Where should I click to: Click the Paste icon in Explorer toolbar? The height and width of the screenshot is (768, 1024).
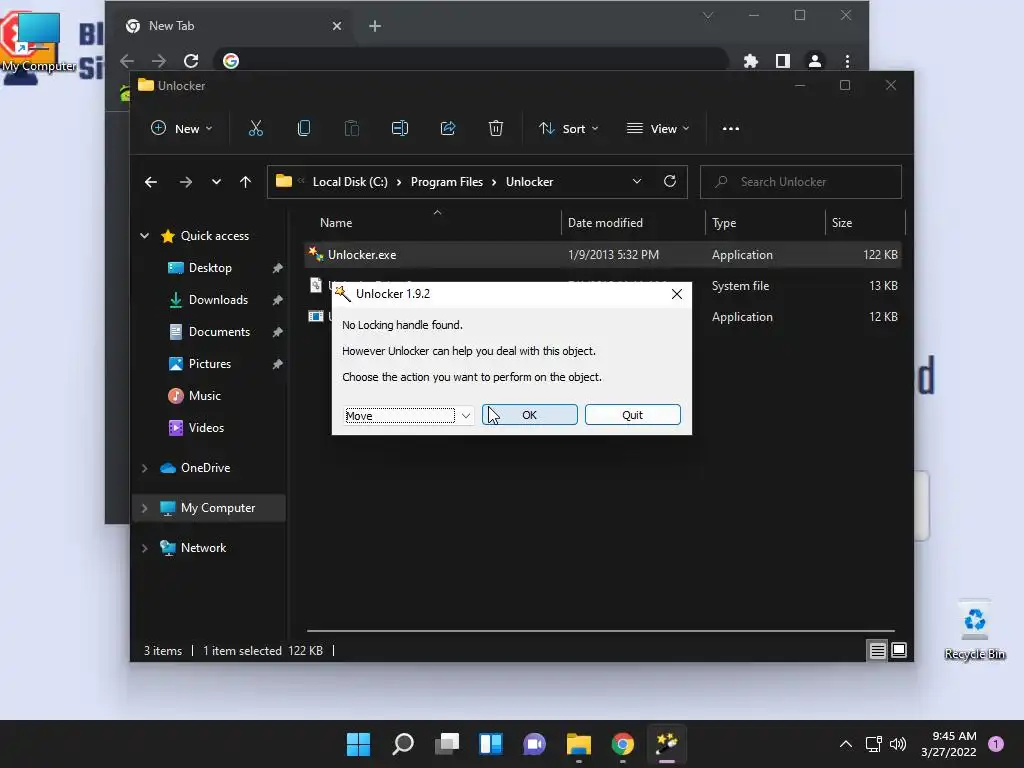click(x=351, y=129)
